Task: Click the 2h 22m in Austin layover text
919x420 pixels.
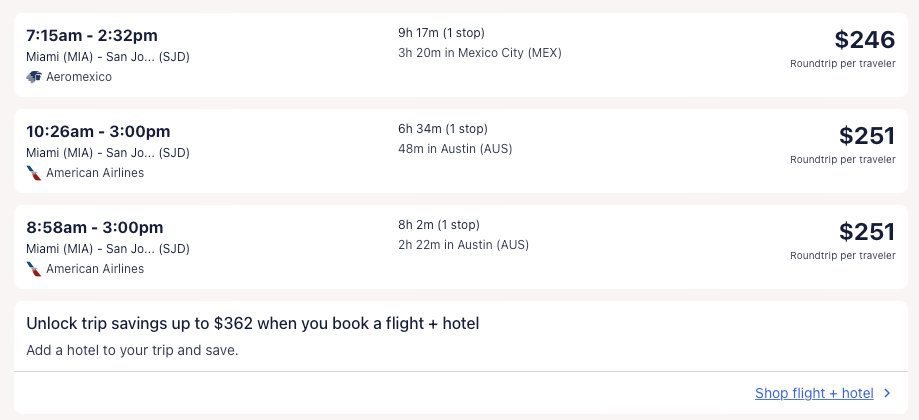Action: pyautogui.click(x=463, y=245)
